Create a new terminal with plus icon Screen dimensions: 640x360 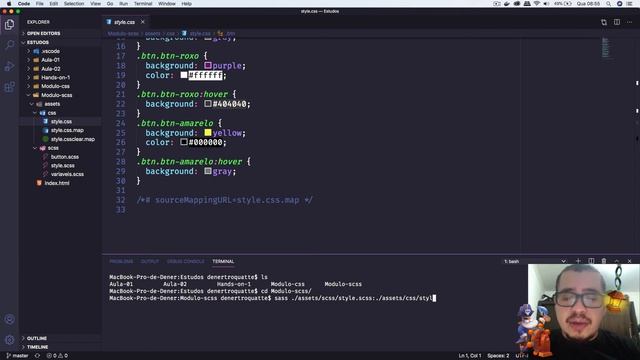tap(578, 261)
